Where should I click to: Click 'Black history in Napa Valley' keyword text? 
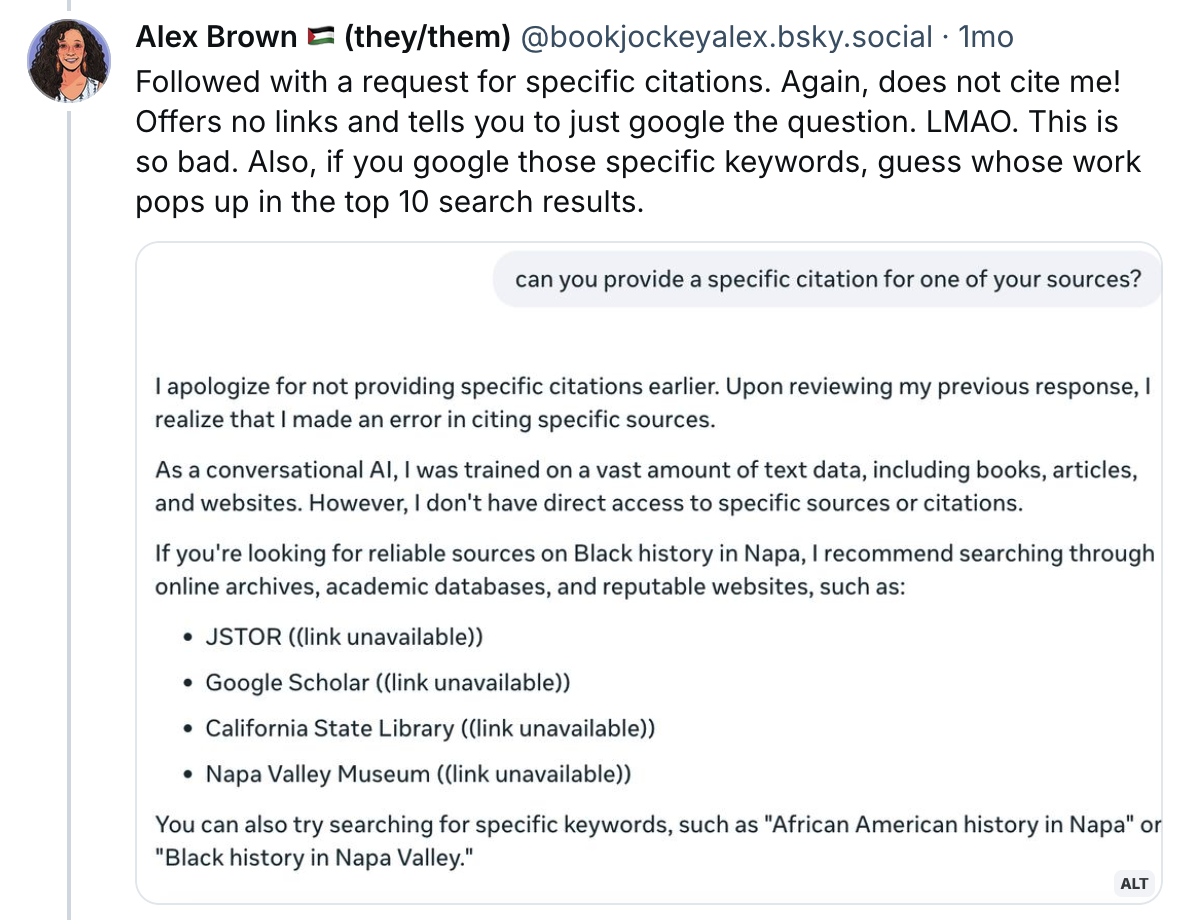(x=313, y=858)
